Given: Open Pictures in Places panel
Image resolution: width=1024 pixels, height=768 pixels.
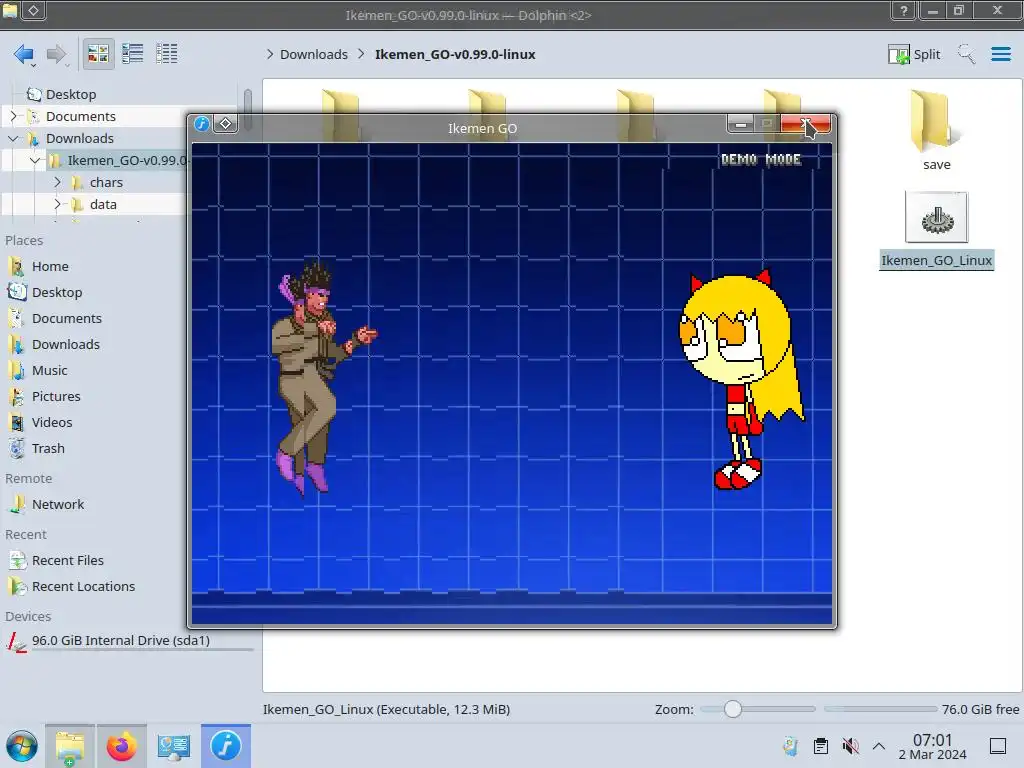Looking at the screenshot, I should 56,396.
